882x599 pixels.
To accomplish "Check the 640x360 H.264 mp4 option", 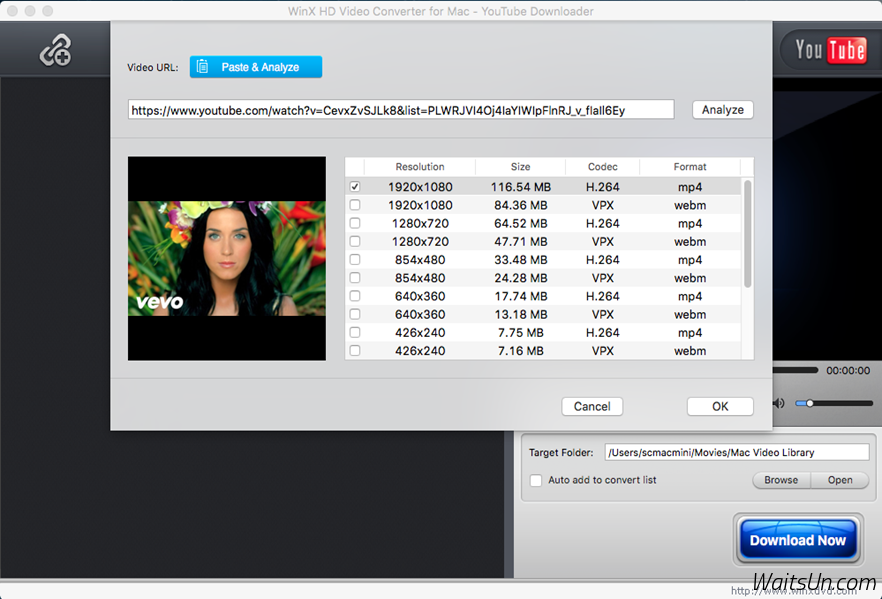I will point(356,296).
